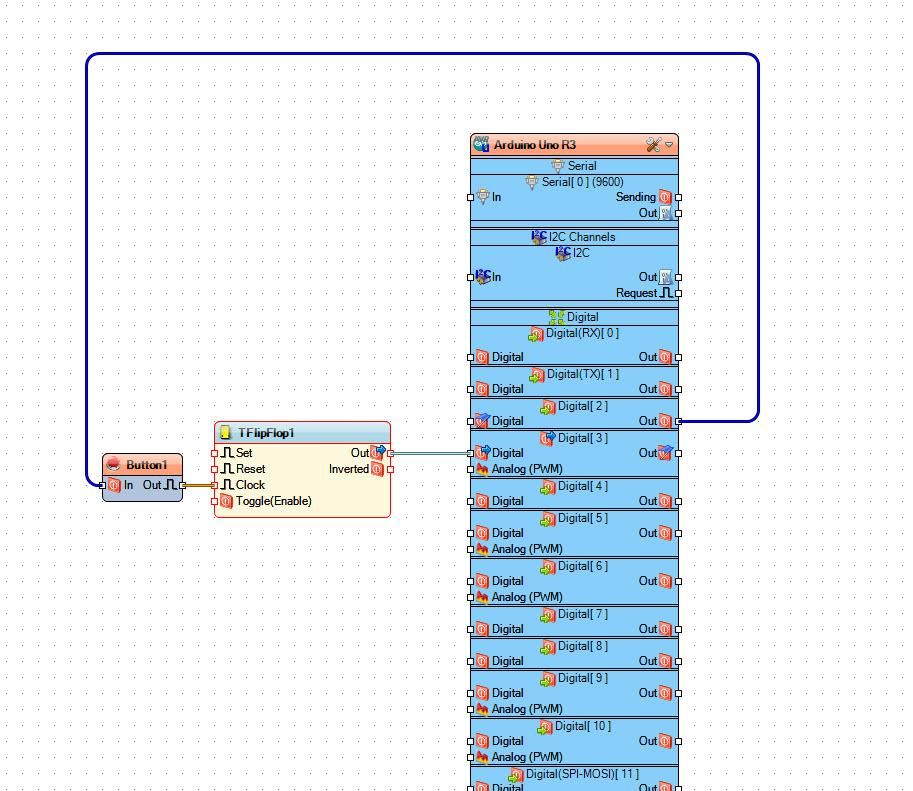Click the Serial In pin icon
This screenshot has width=913, height=791.
coord(483,197)
